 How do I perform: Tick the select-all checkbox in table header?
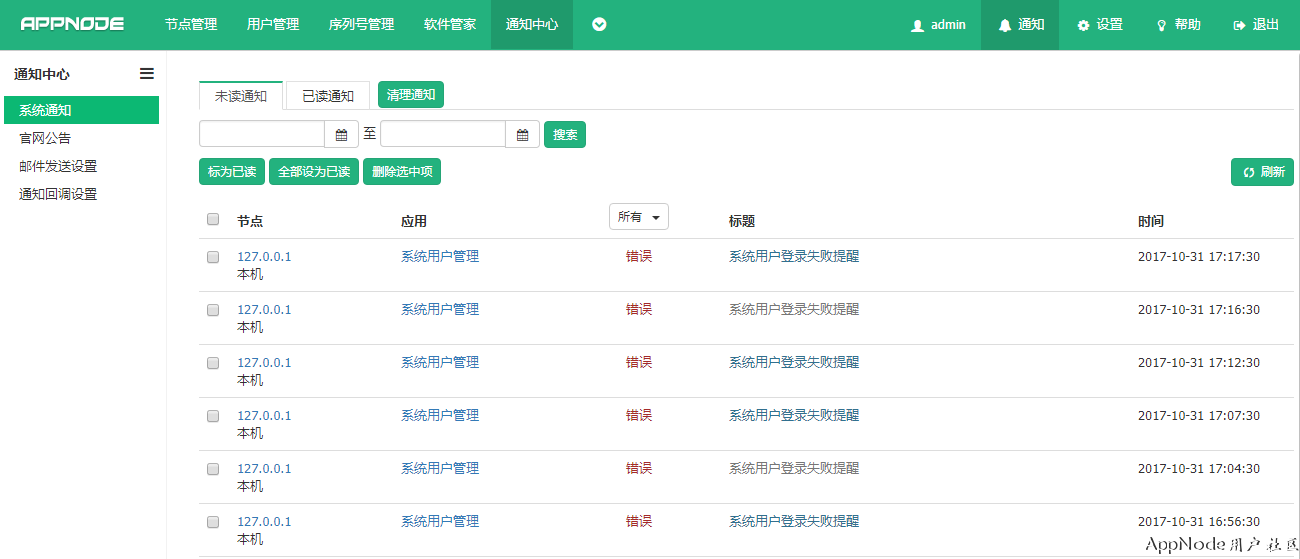213,219
